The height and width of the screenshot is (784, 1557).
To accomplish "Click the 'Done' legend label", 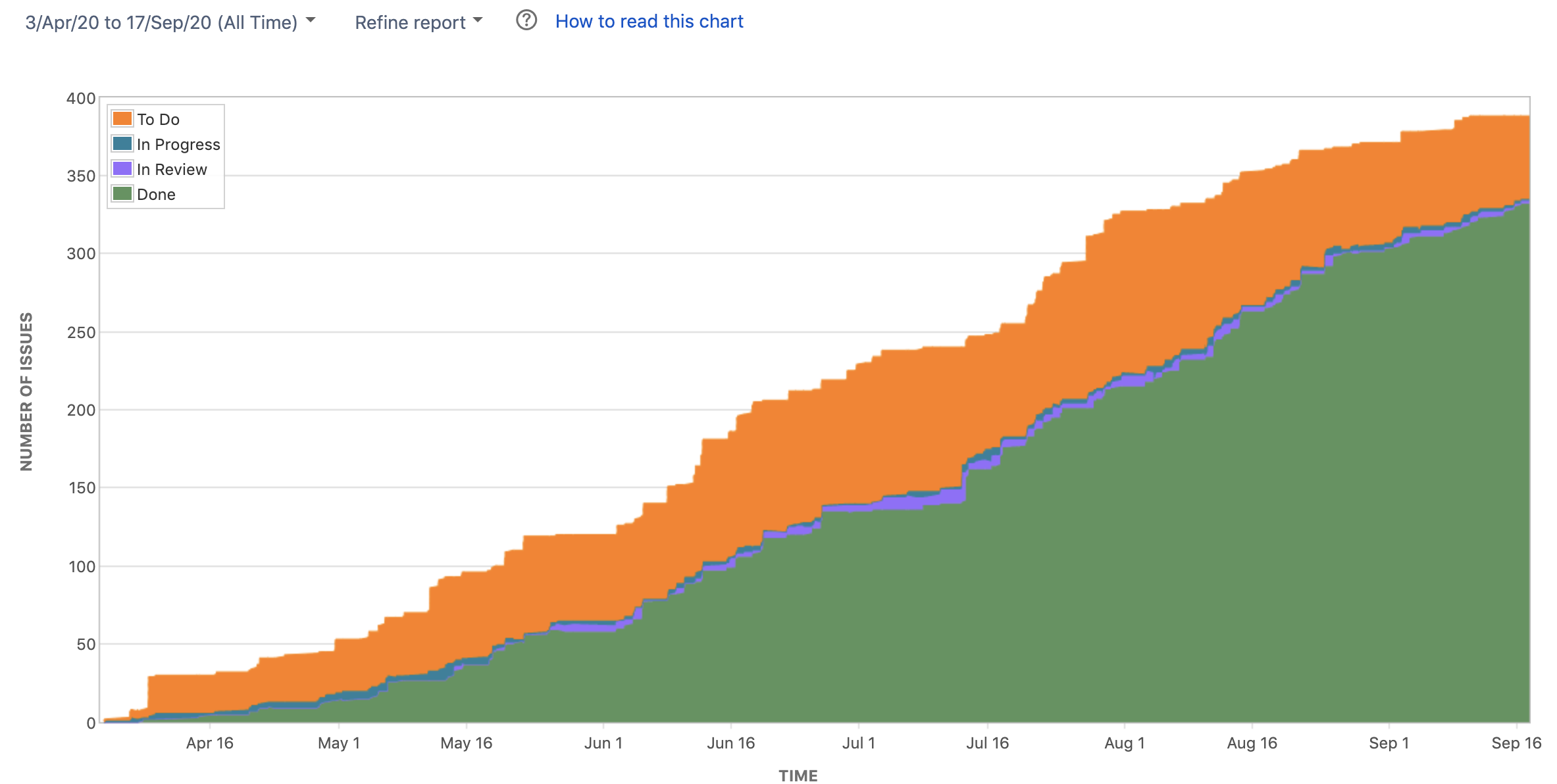I will (156, 195).
